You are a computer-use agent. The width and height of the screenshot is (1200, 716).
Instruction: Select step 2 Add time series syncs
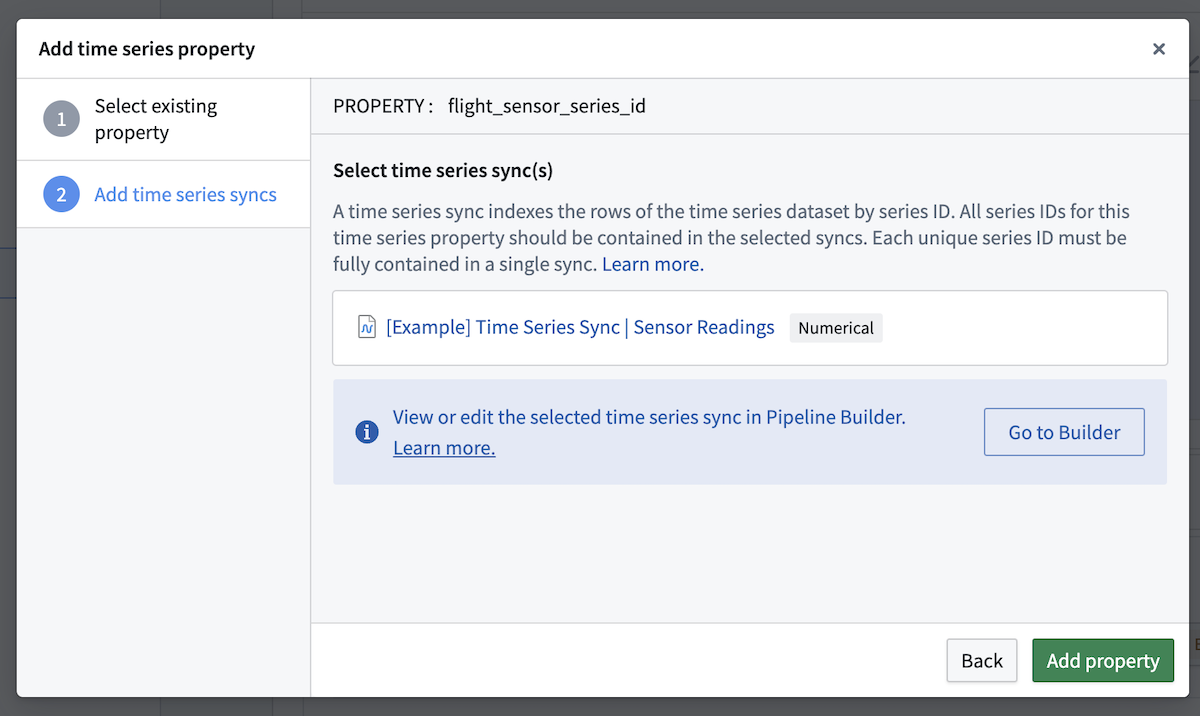(163, 194)
